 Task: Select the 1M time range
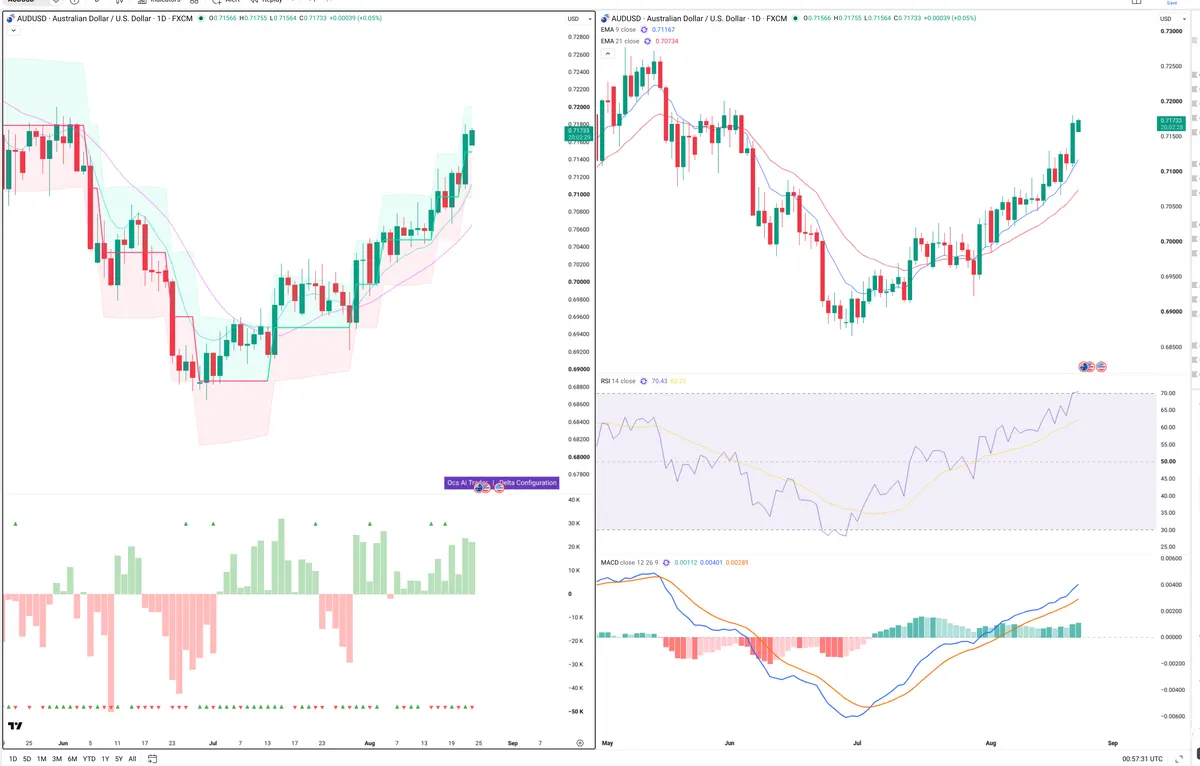tap(42, 759)
